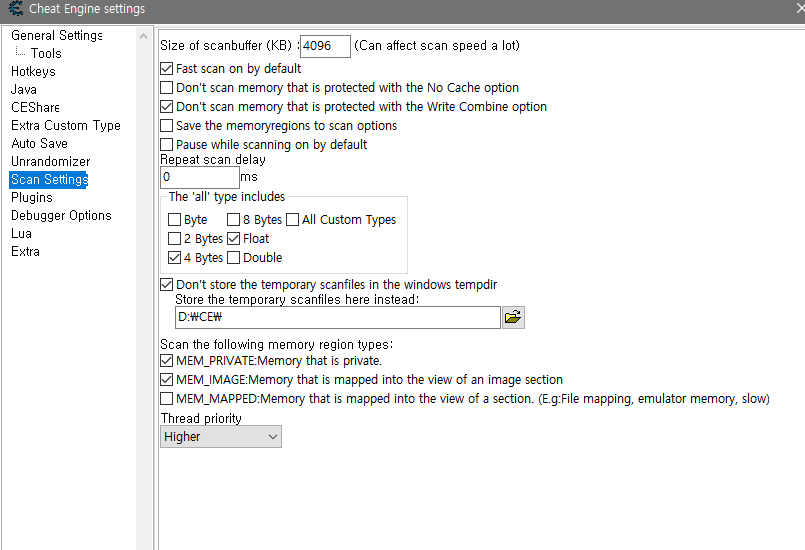The width and height of the screenshot is (805, 550).
Task: Click the Cheat Engine logo in title bar
Action: pos(15,9)
